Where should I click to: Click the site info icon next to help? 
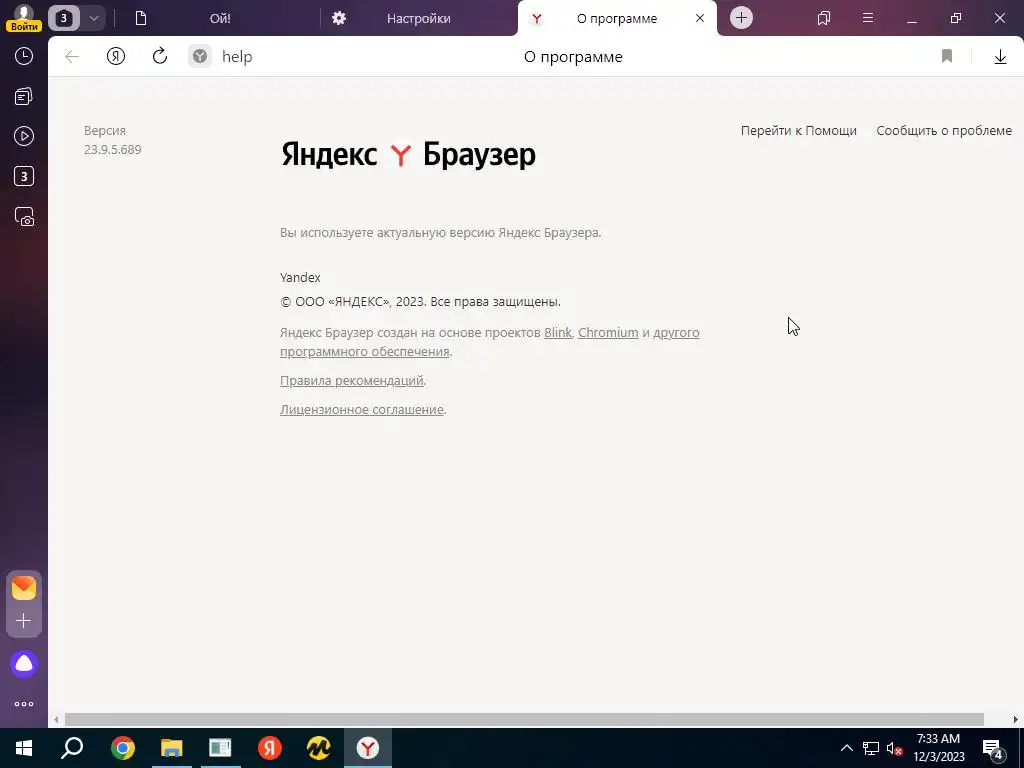(200, 57)
